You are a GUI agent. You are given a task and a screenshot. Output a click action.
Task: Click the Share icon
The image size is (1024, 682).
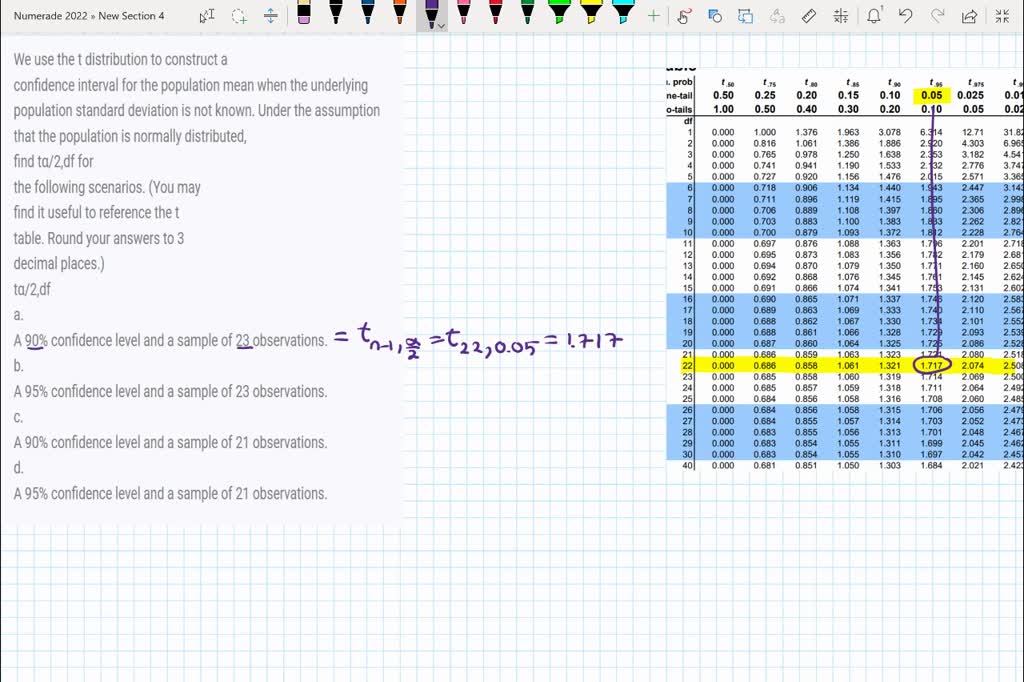pos(968,16)
